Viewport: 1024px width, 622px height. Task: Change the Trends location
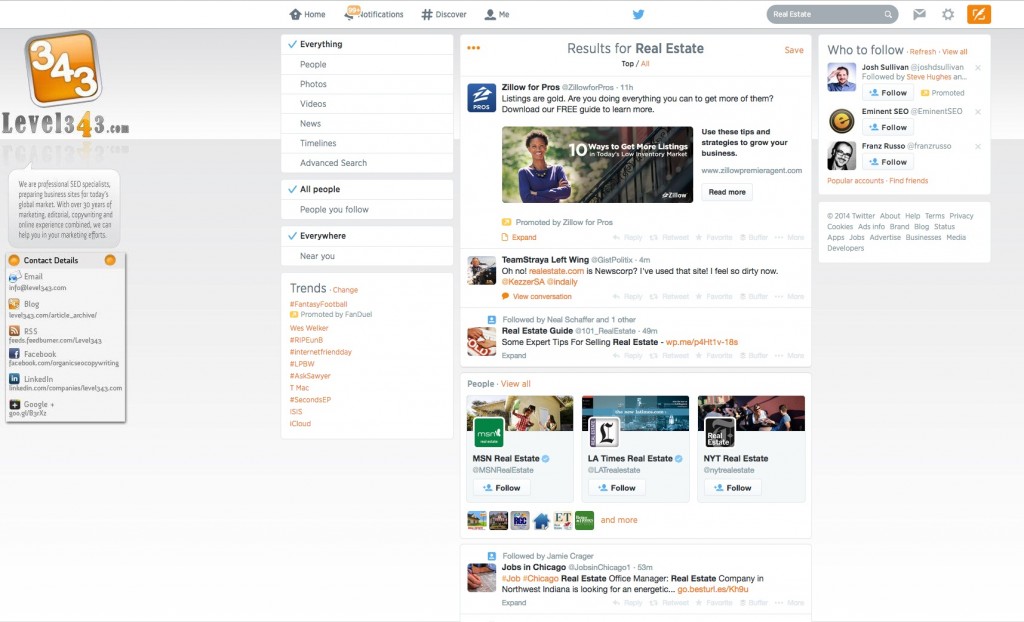(345, 290)
